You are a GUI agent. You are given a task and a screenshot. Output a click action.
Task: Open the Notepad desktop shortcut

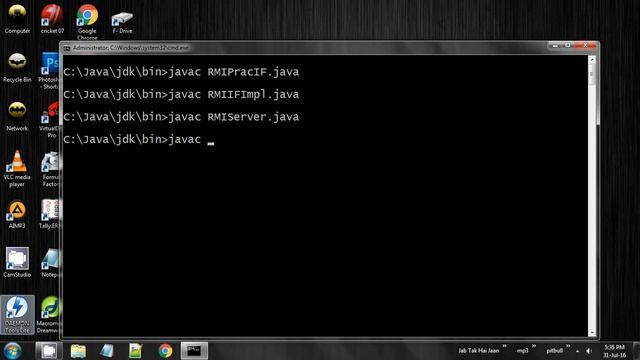[x=50, y=262]
